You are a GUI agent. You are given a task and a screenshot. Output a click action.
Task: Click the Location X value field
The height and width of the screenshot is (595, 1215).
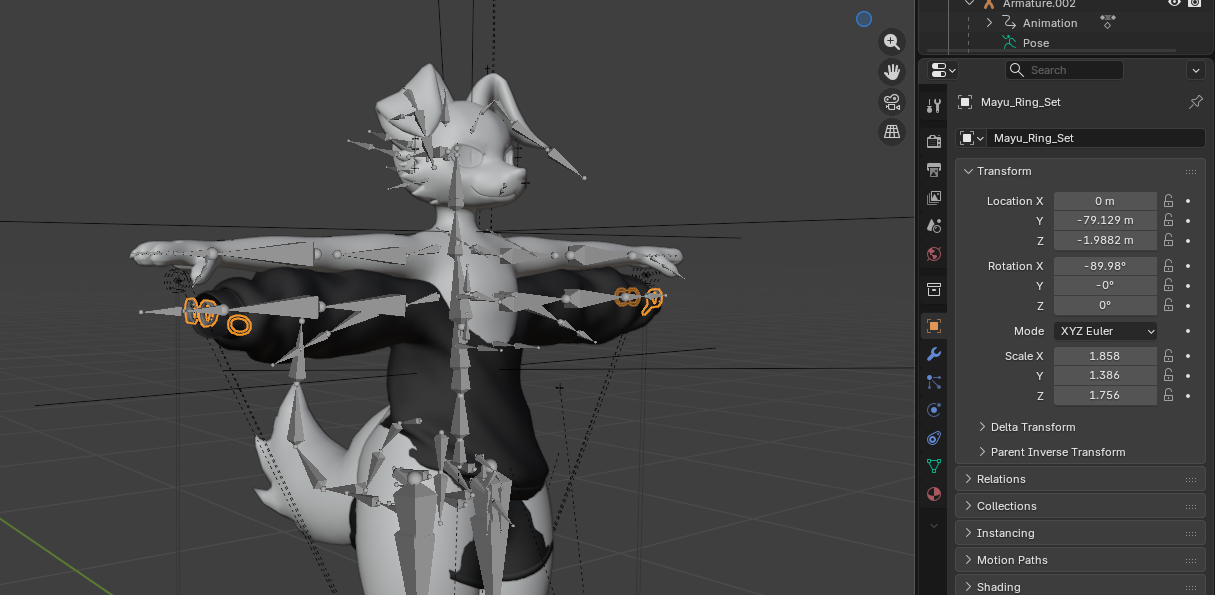point(1105,201)
